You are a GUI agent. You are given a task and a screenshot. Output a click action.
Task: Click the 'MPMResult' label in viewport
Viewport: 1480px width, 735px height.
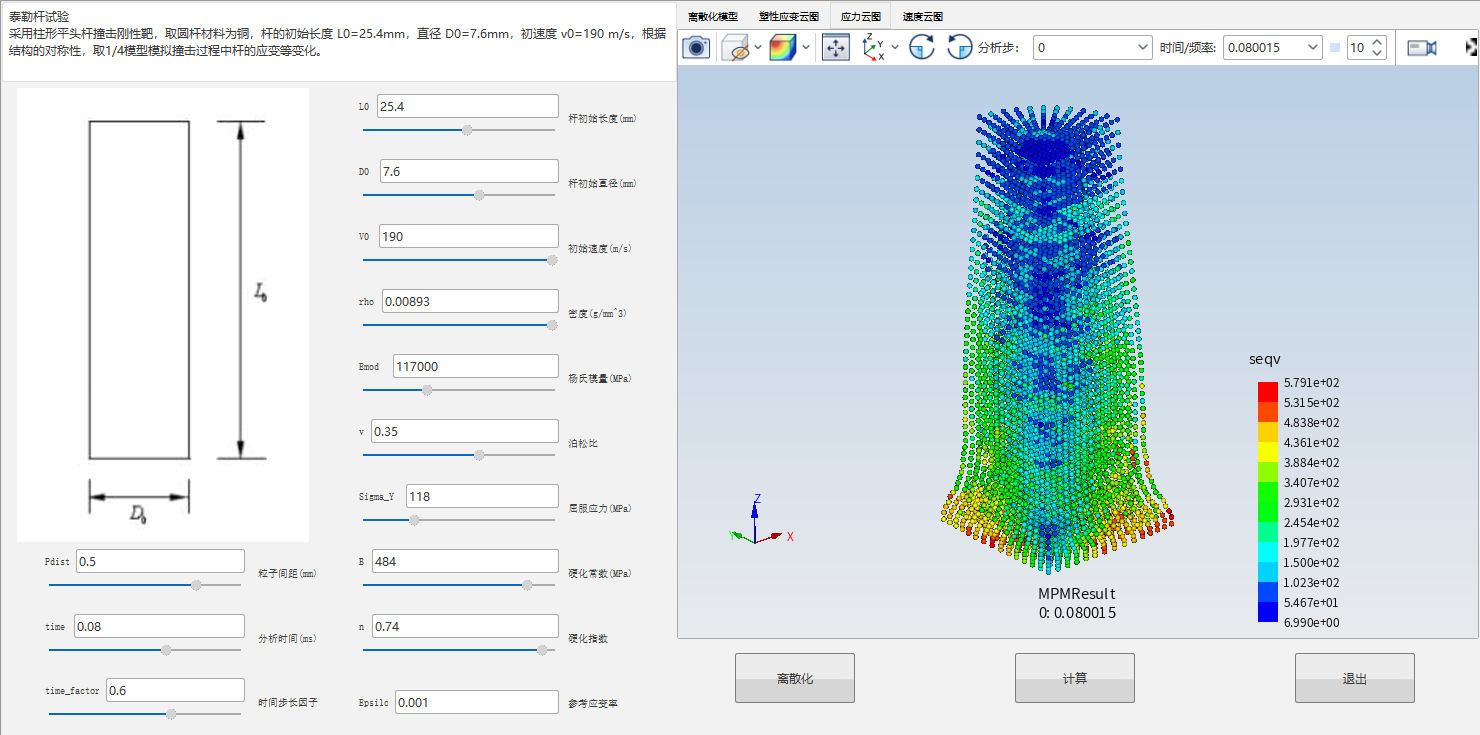tap(1077, 594)
